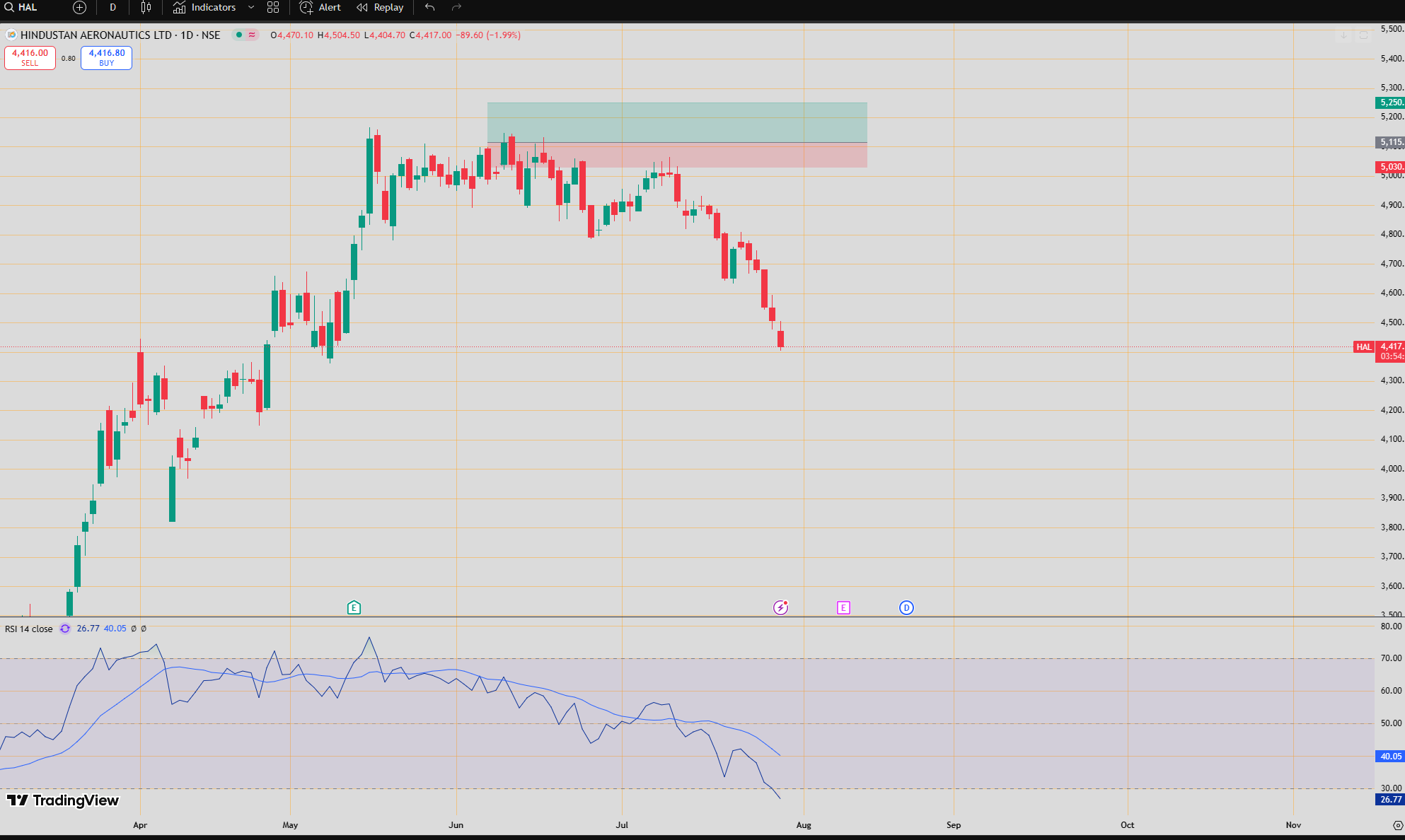This screenshot has width=1405, height=840.
Task: Click the undo arrow
Action: pos(429,8)
